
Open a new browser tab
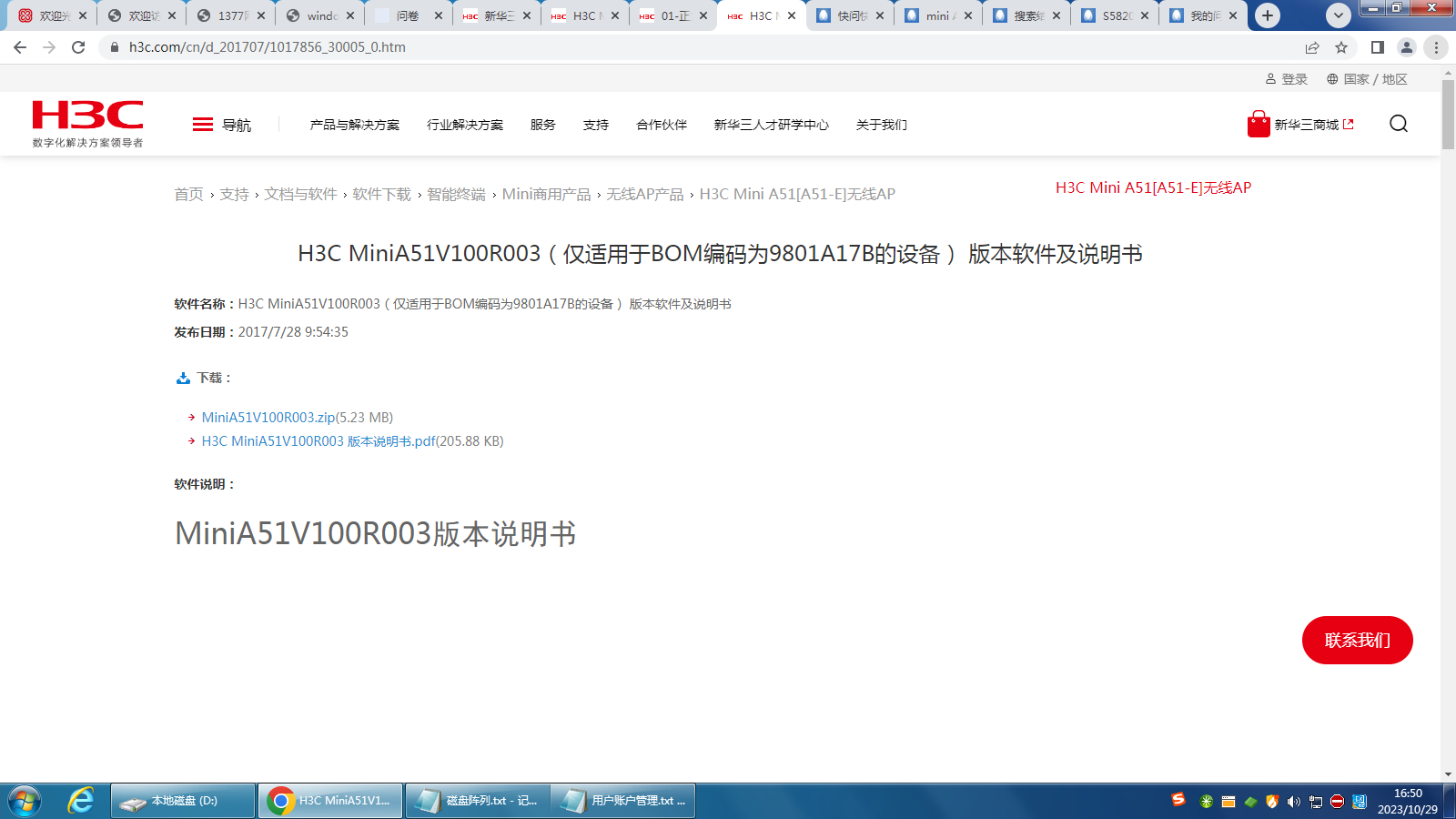pos(1268,15)
